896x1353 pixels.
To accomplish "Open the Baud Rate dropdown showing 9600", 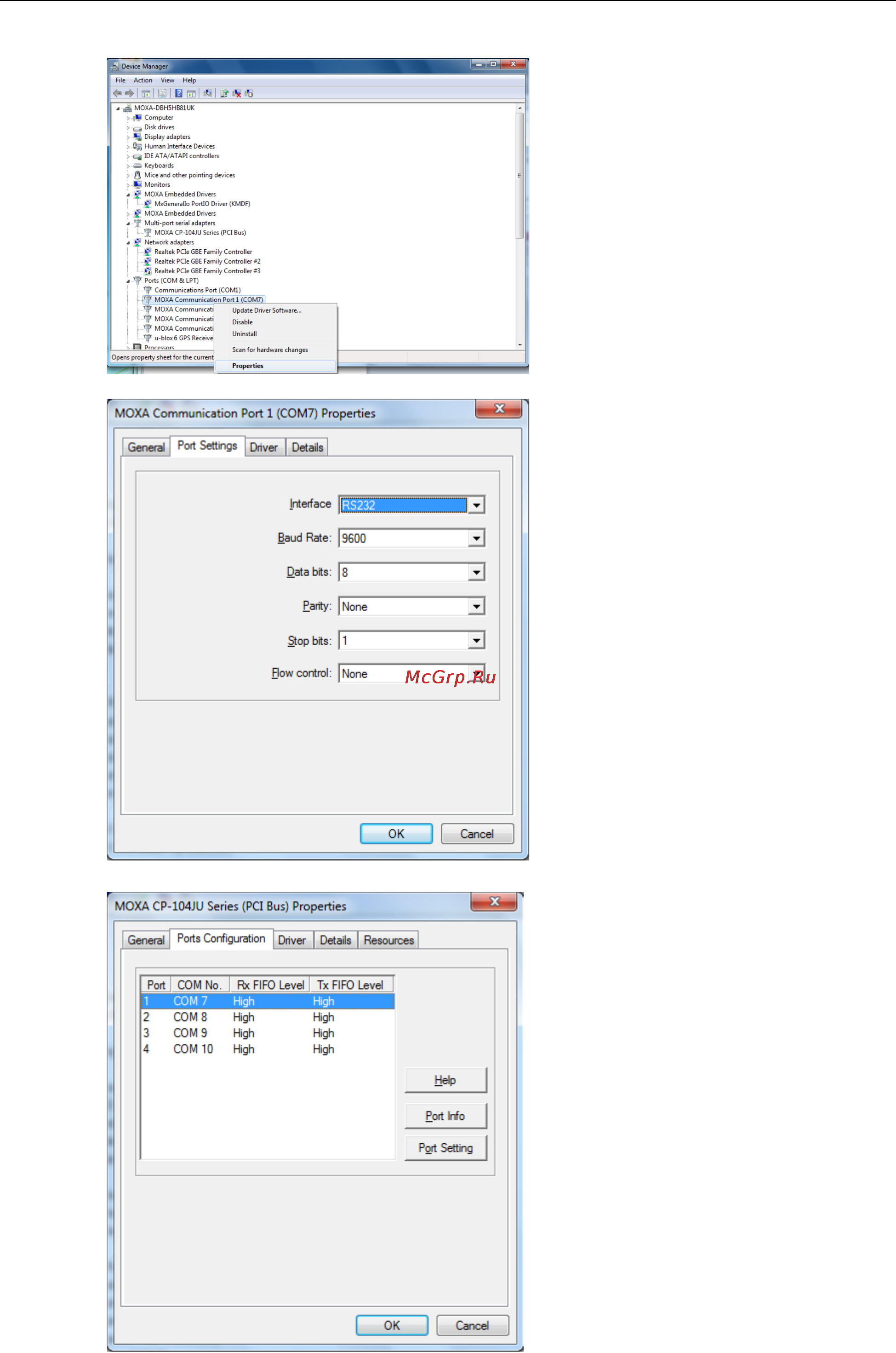I will click(x=476, y=539).
